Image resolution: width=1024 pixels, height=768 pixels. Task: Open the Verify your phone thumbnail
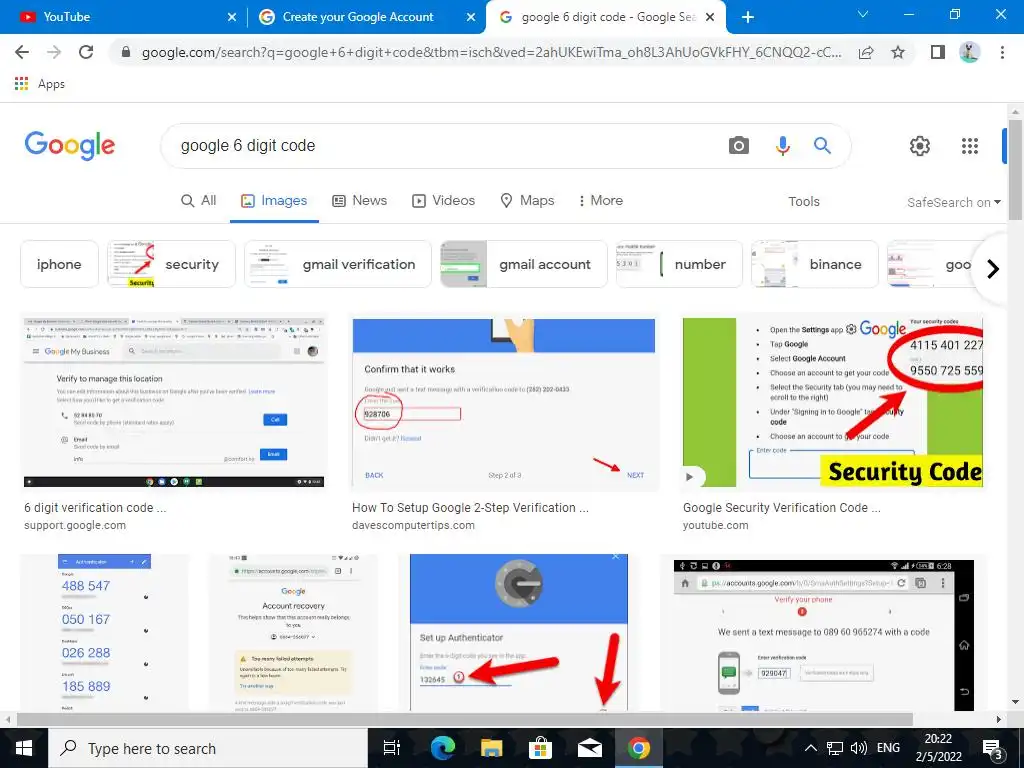click(x=824, y=635)
